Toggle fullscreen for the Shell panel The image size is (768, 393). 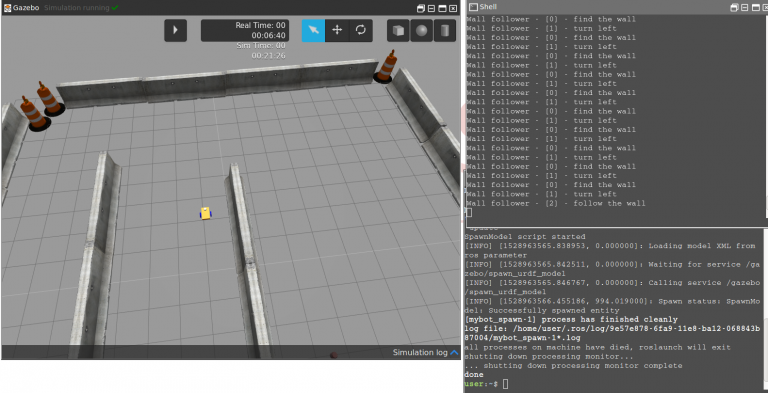pyautogui.click(x=755, y=7)
